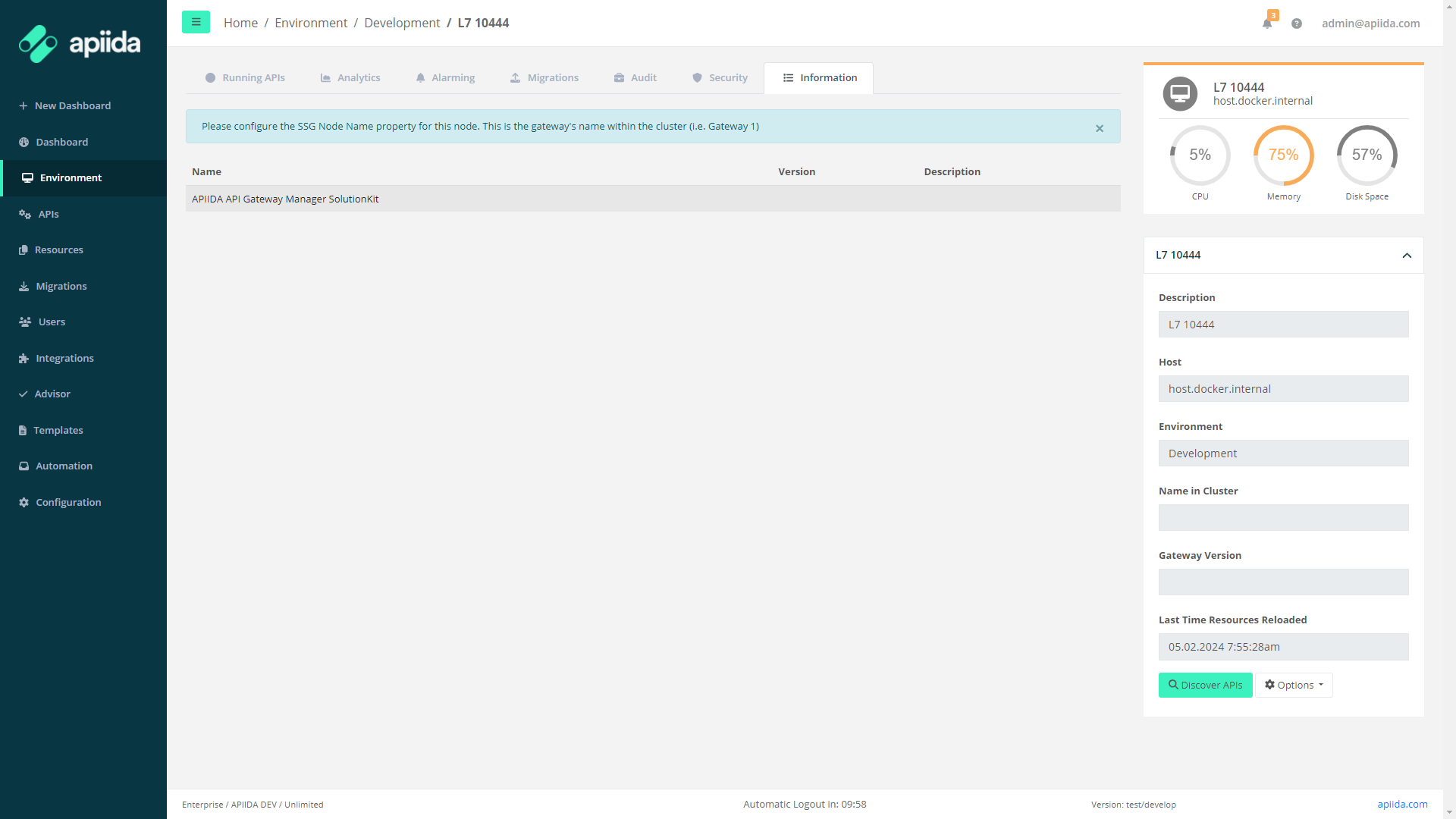Click the Name in Cluster field
The height and width of the screenshot is (819, 1456).
point(1283,518)
